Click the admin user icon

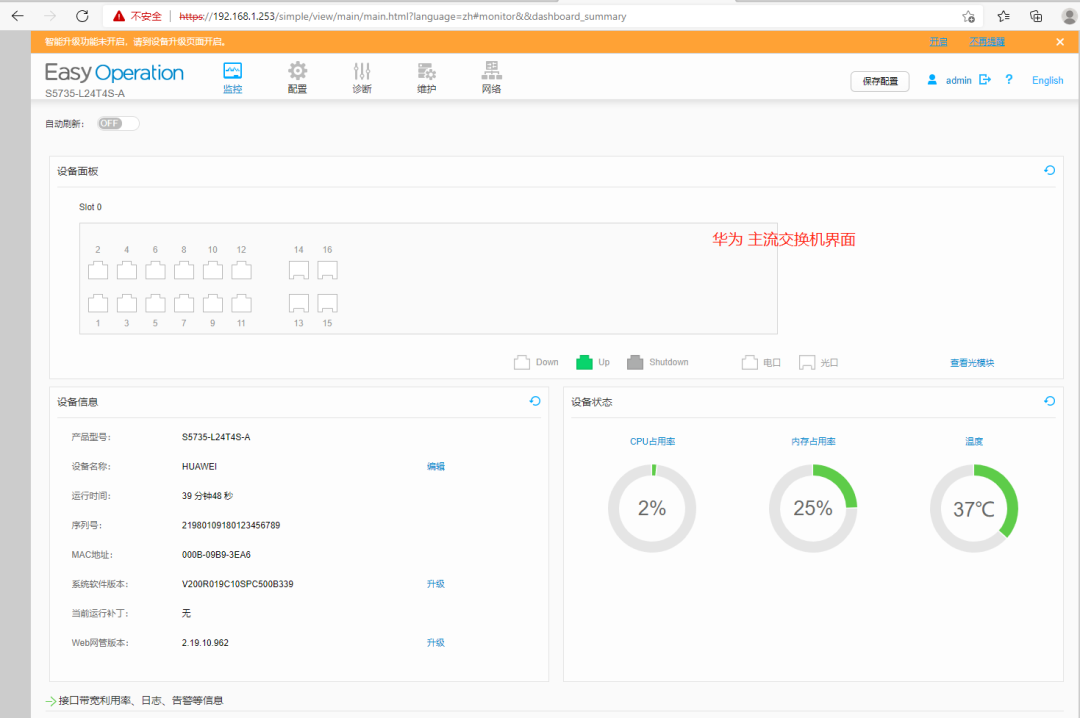click(x=932, y=80)
